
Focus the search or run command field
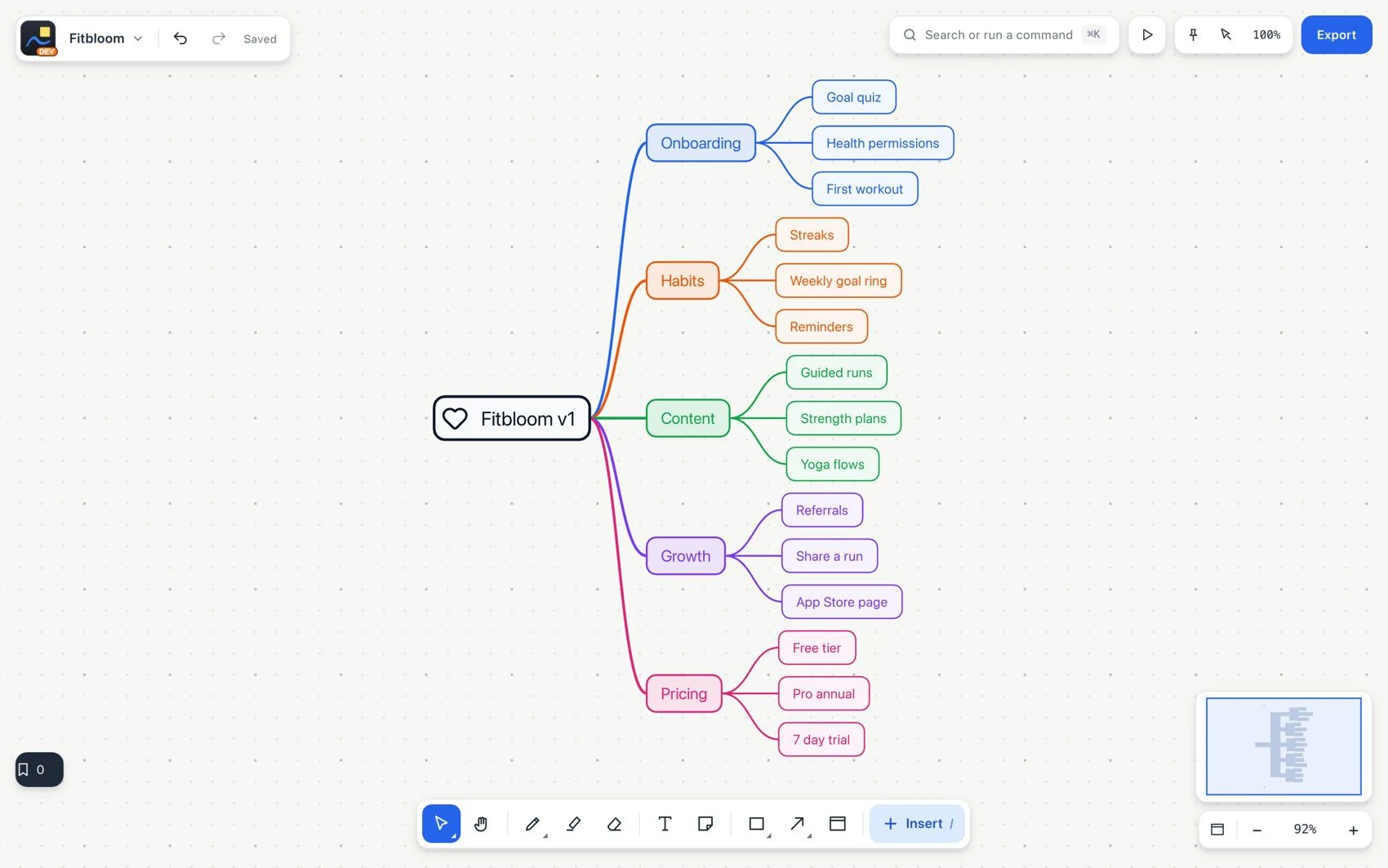[x=1003, y=34]
